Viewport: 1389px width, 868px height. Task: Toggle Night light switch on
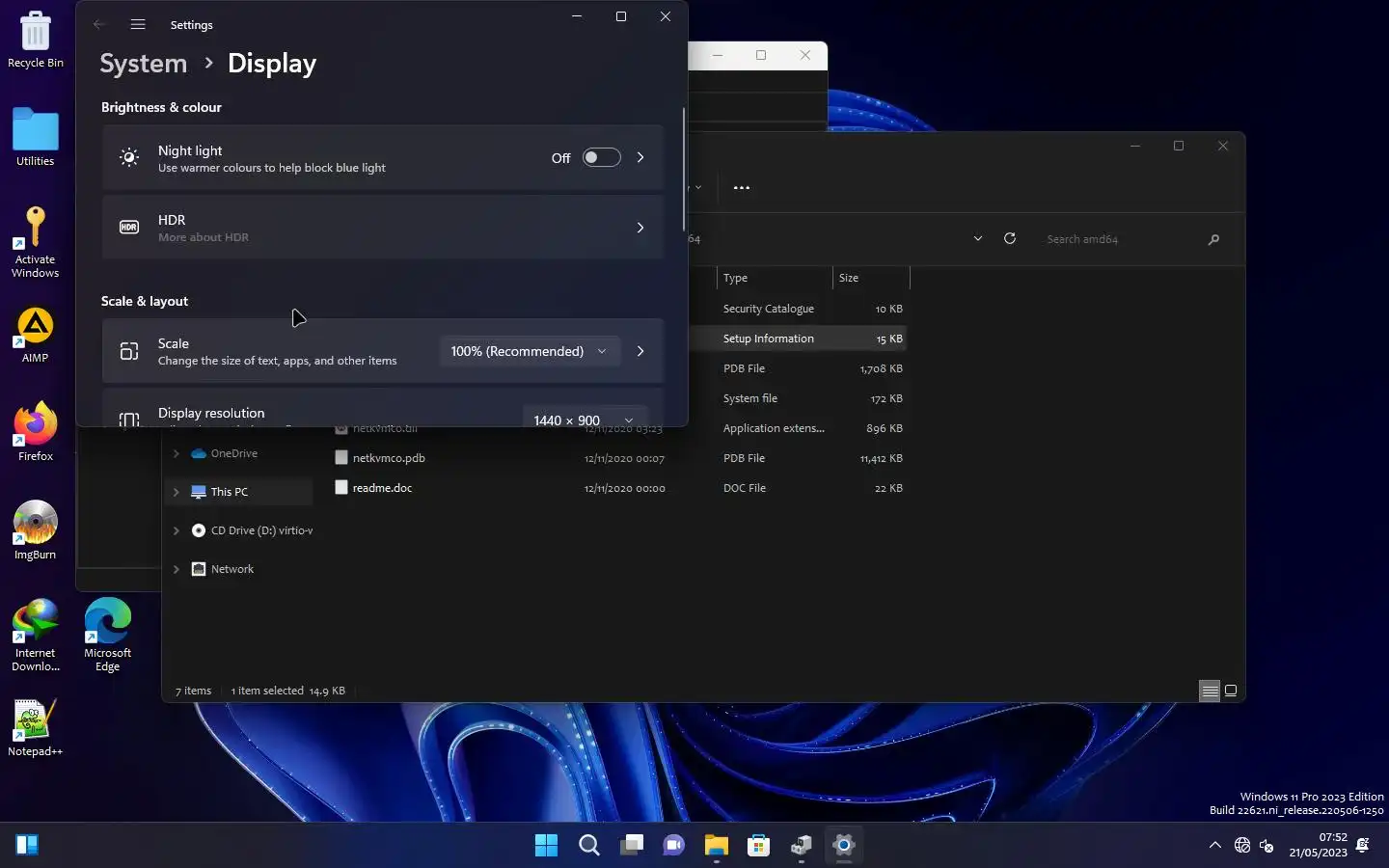tap(601, 157)
